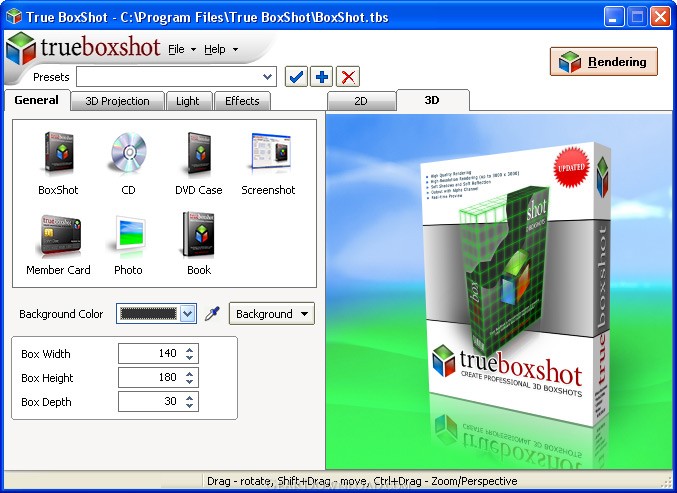Delete preset with the red X icon
The width and height of the screenshot is (677, 493).
coord(348,77)
